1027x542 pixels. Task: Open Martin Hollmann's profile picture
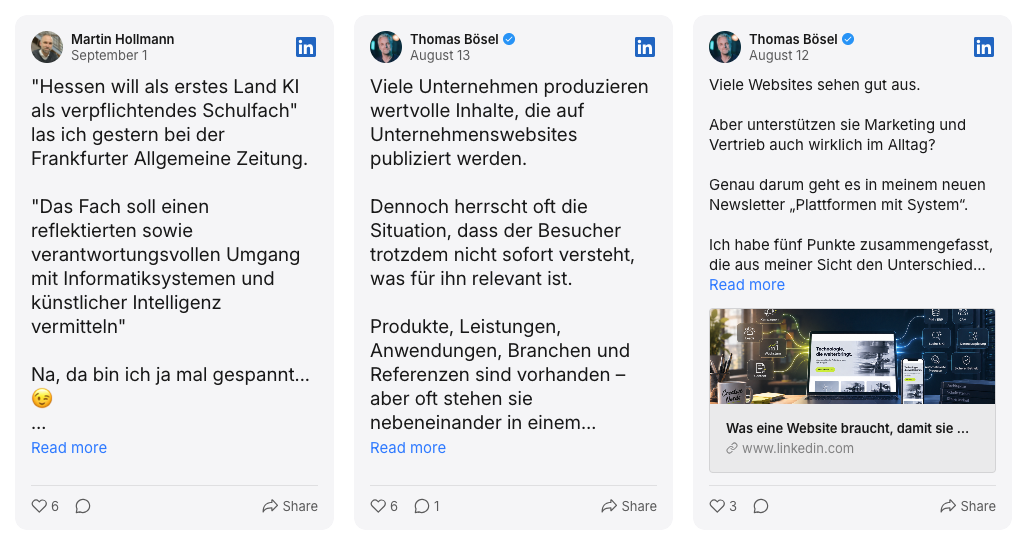point(47,47)
